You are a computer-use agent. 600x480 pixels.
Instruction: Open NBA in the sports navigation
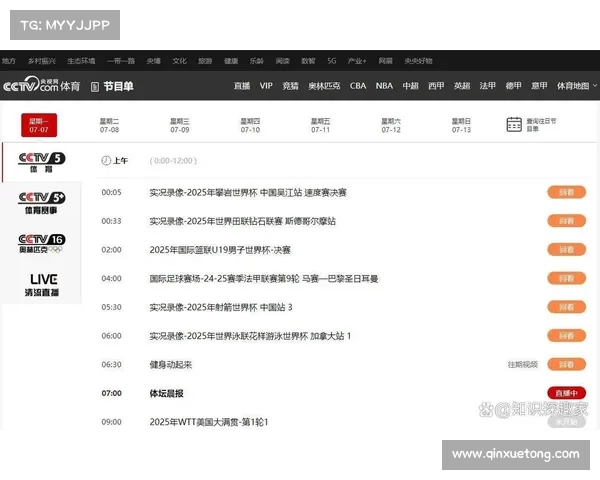(384, 86)
